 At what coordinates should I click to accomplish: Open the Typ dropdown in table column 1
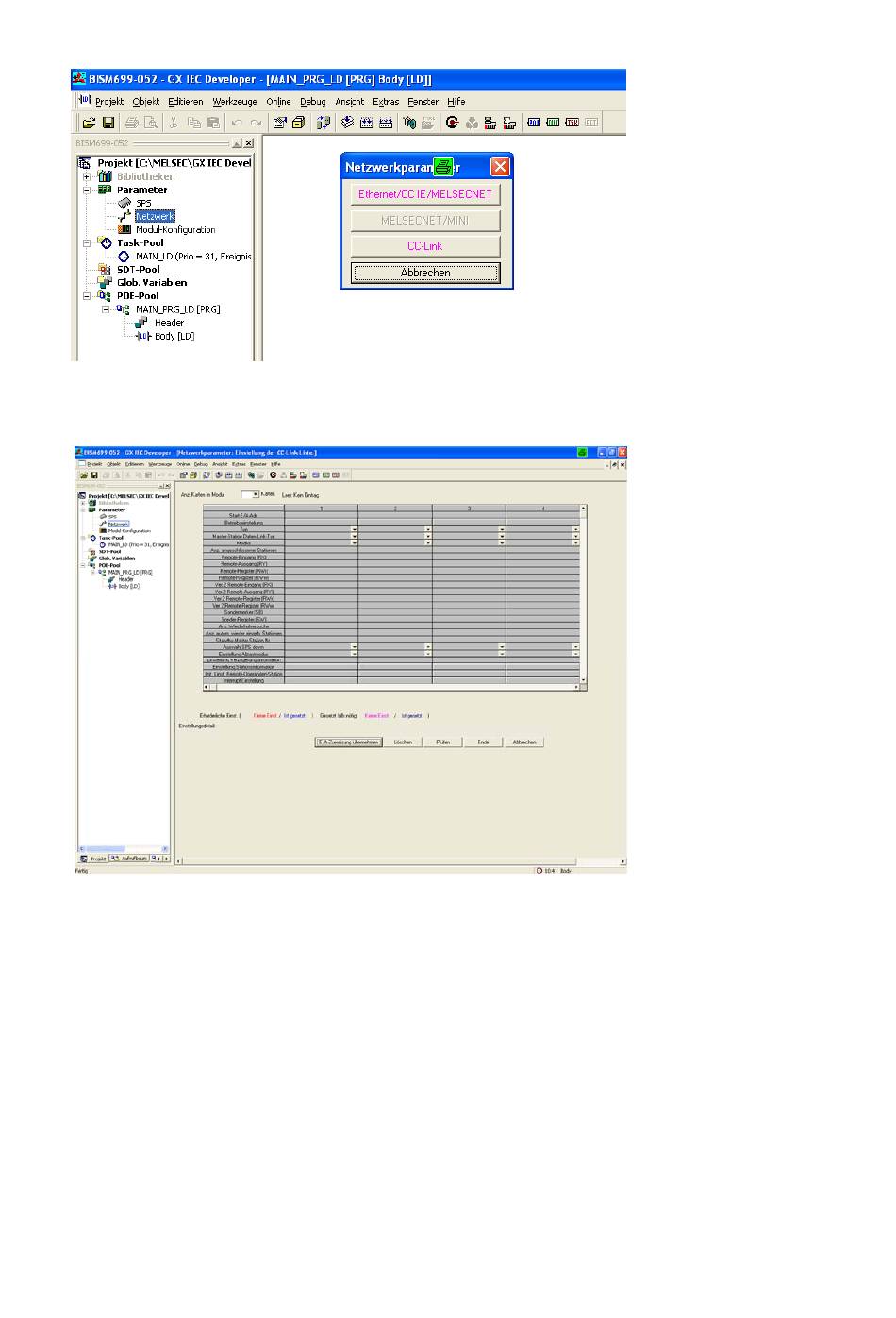[x=354, y=530]
